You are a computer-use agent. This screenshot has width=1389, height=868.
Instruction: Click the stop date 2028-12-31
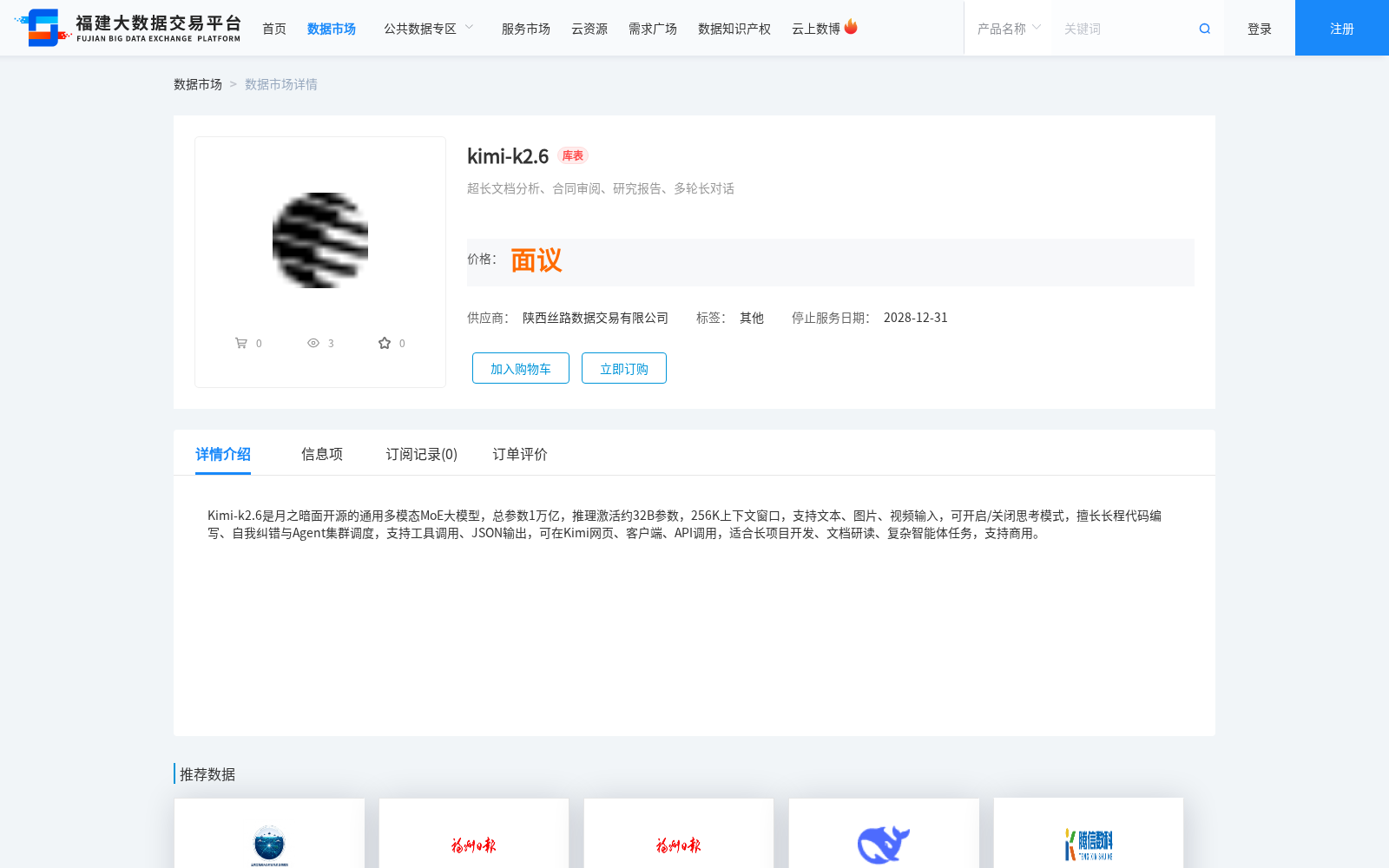(x=916, y=318)
